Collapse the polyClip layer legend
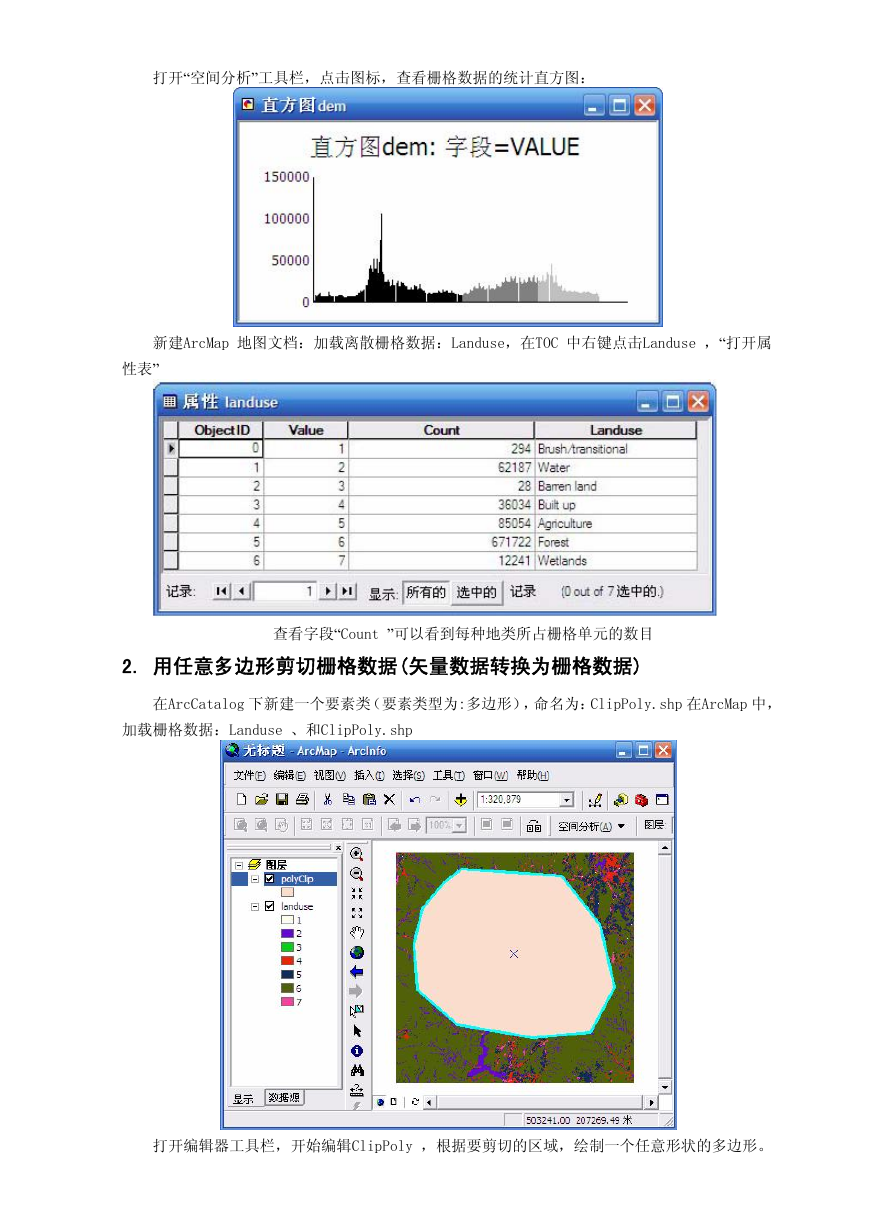869x1228 pixels. point(256,879)
